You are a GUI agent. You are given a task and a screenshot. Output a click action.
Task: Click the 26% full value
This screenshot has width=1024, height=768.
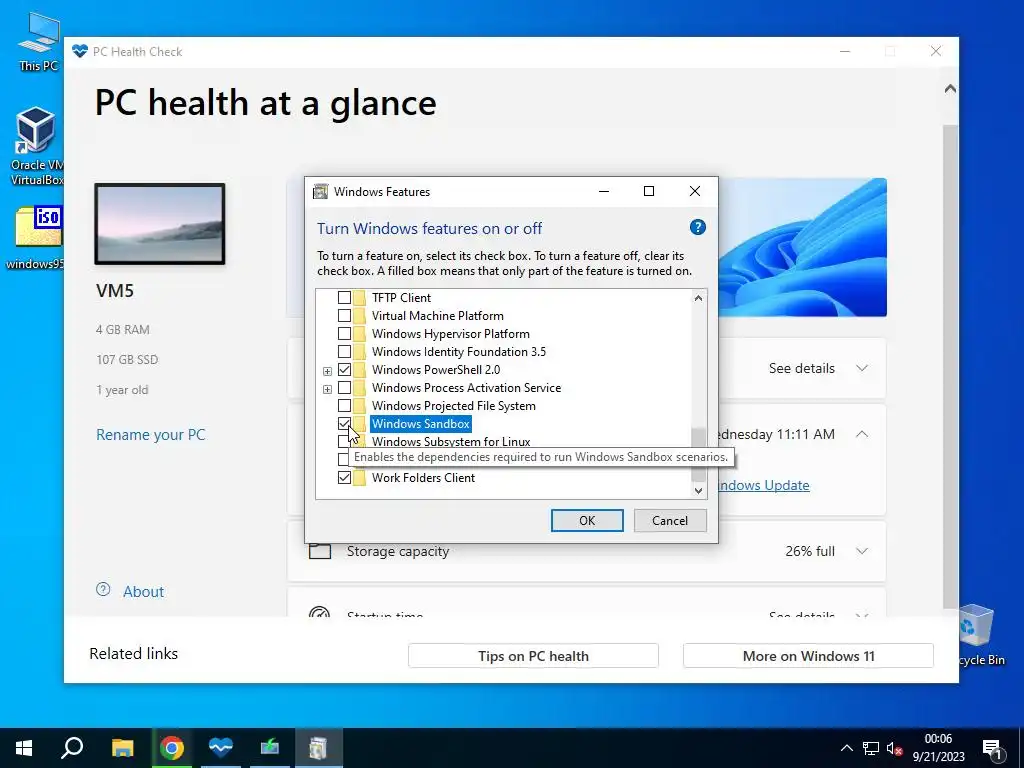(x=810, y=551)
